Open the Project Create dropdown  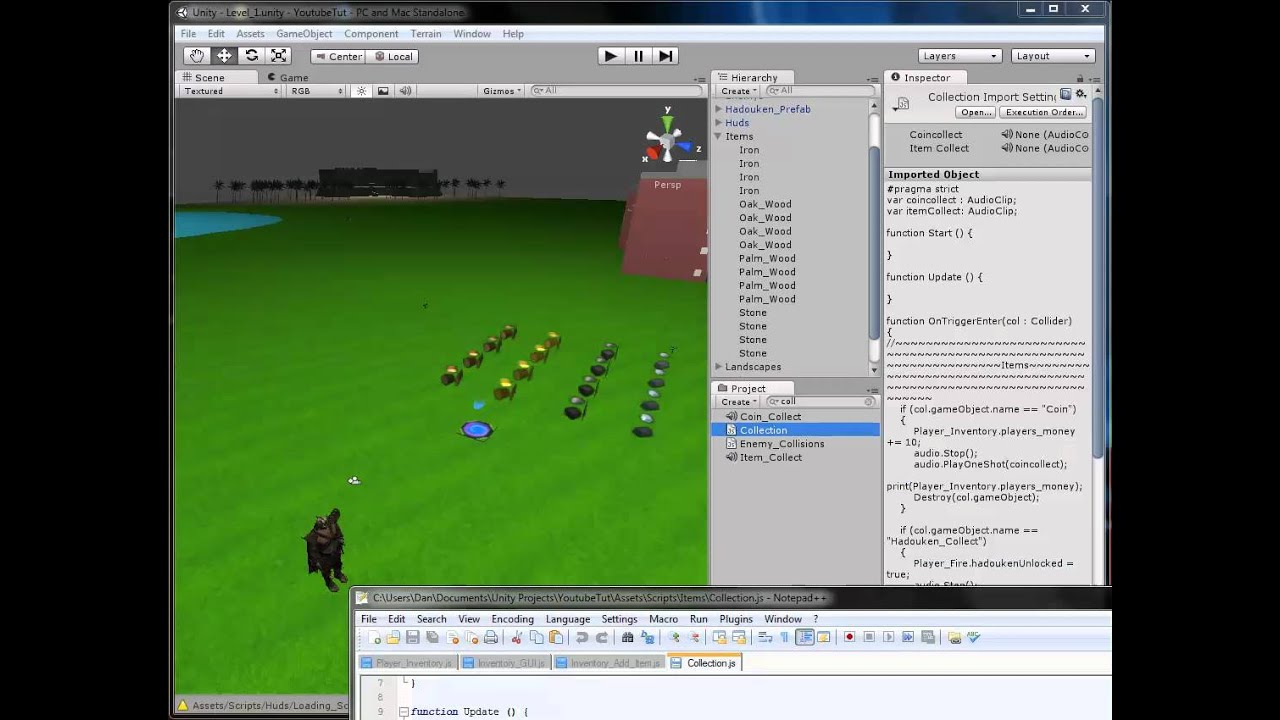pos(739,402)
